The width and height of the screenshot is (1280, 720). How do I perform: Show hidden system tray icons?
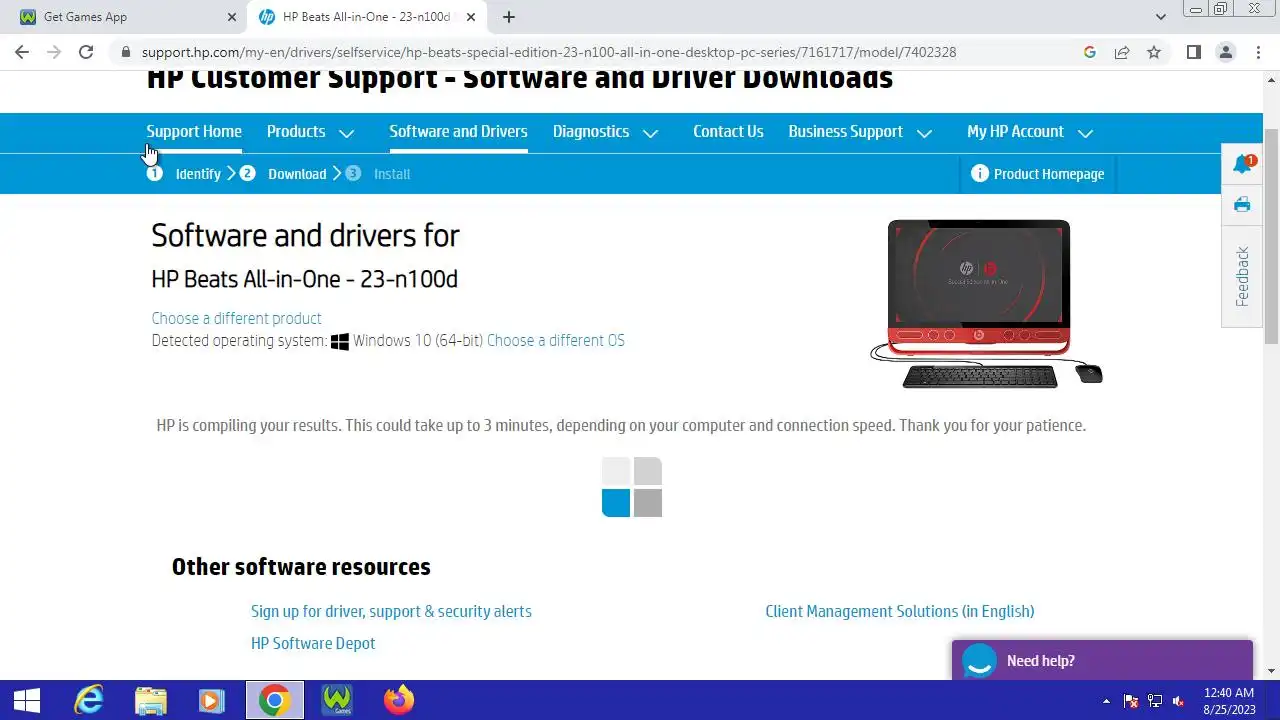tap(1106, 701)
